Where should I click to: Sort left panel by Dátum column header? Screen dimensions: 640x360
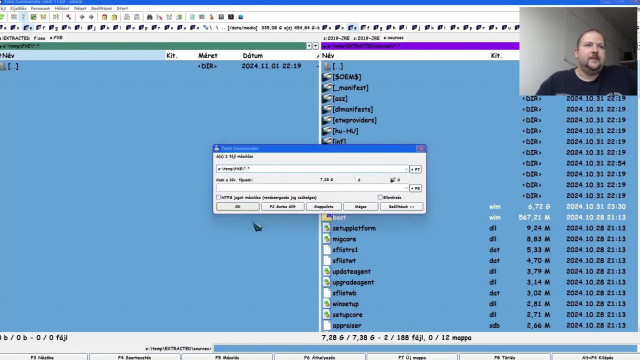click(x=253, y=56)
